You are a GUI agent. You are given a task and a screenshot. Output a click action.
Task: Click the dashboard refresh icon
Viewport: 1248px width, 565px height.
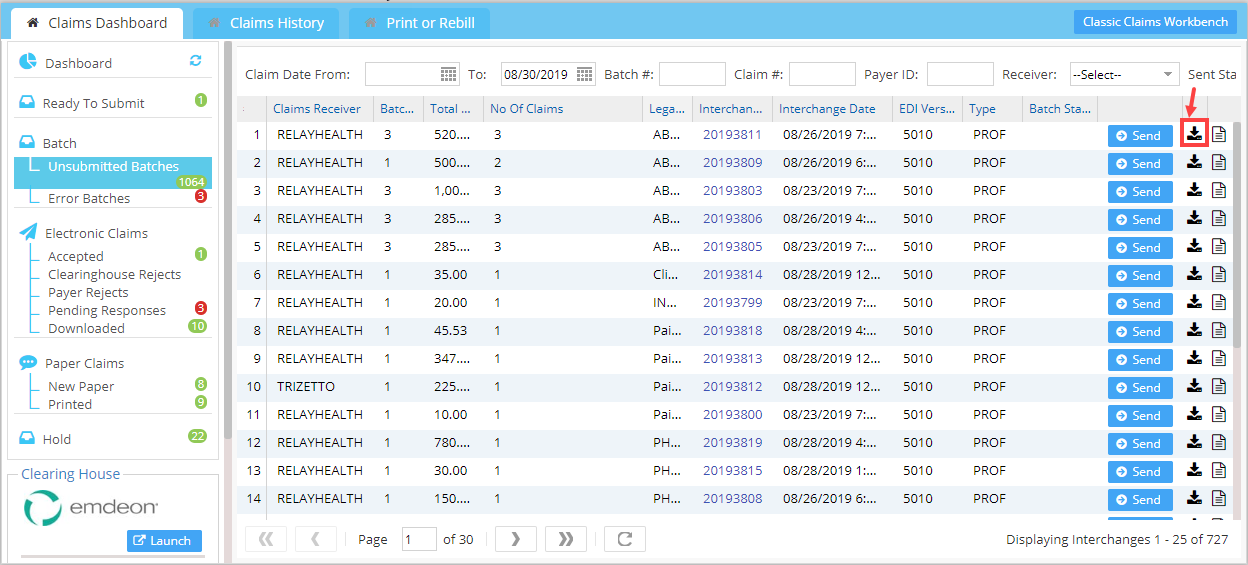point(196,61)
